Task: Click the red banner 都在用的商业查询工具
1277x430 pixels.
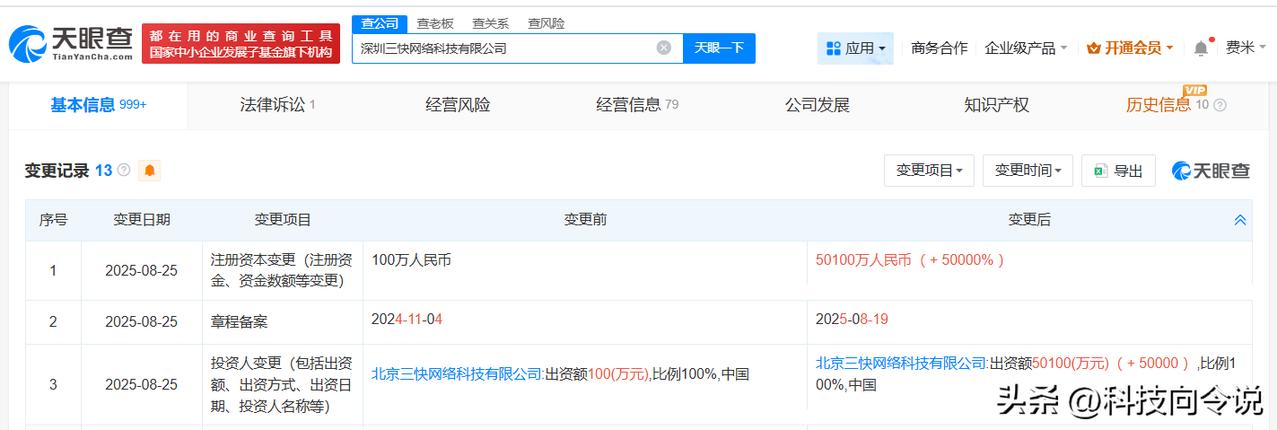Action: coord(240,43)
